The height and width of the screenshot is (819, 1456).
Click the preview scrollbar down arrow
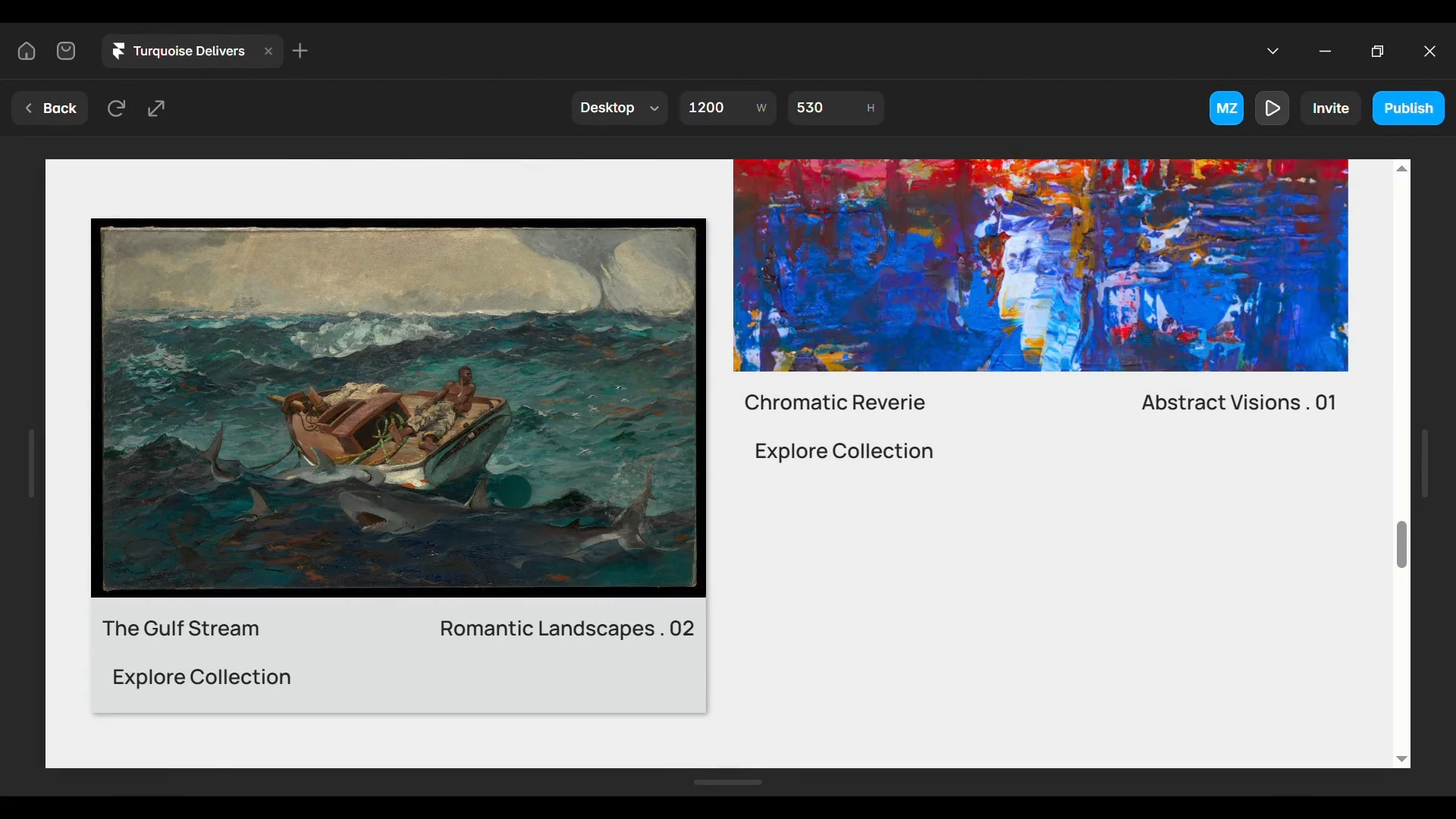click(1402, 759)
